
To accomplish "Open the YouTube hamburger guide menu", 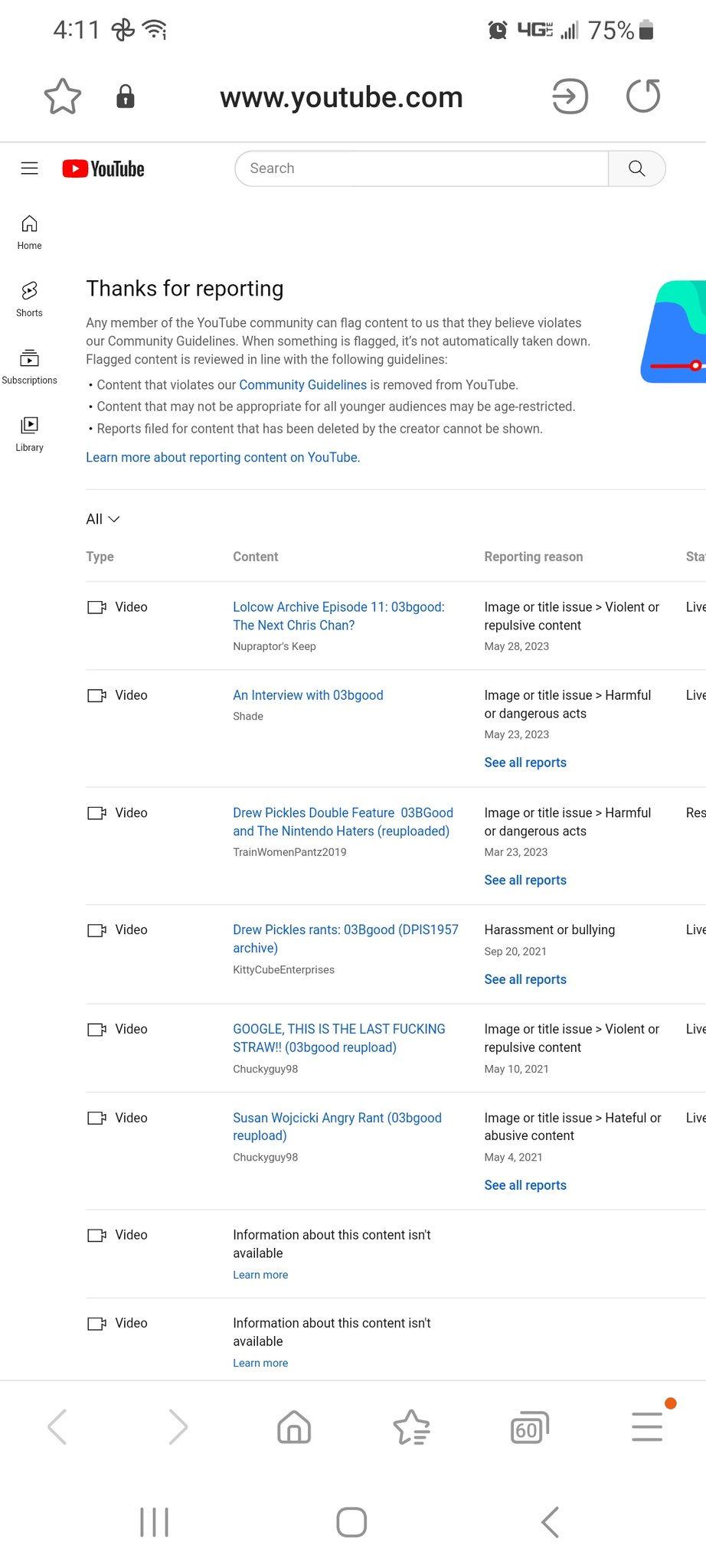I will 29,168.
